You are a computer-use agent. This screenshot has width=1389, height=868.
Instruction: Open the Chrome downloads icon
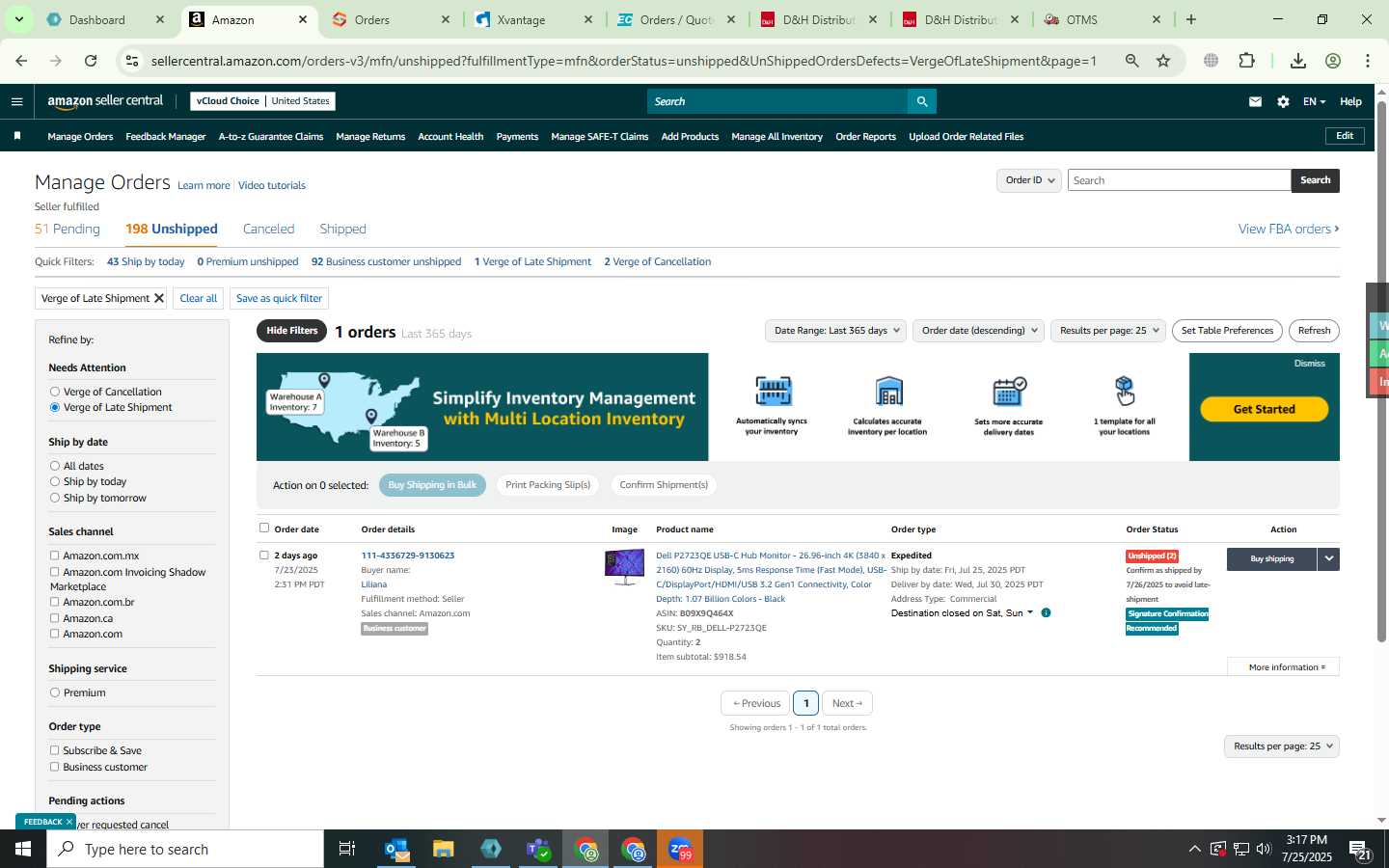coord(1297,61)
